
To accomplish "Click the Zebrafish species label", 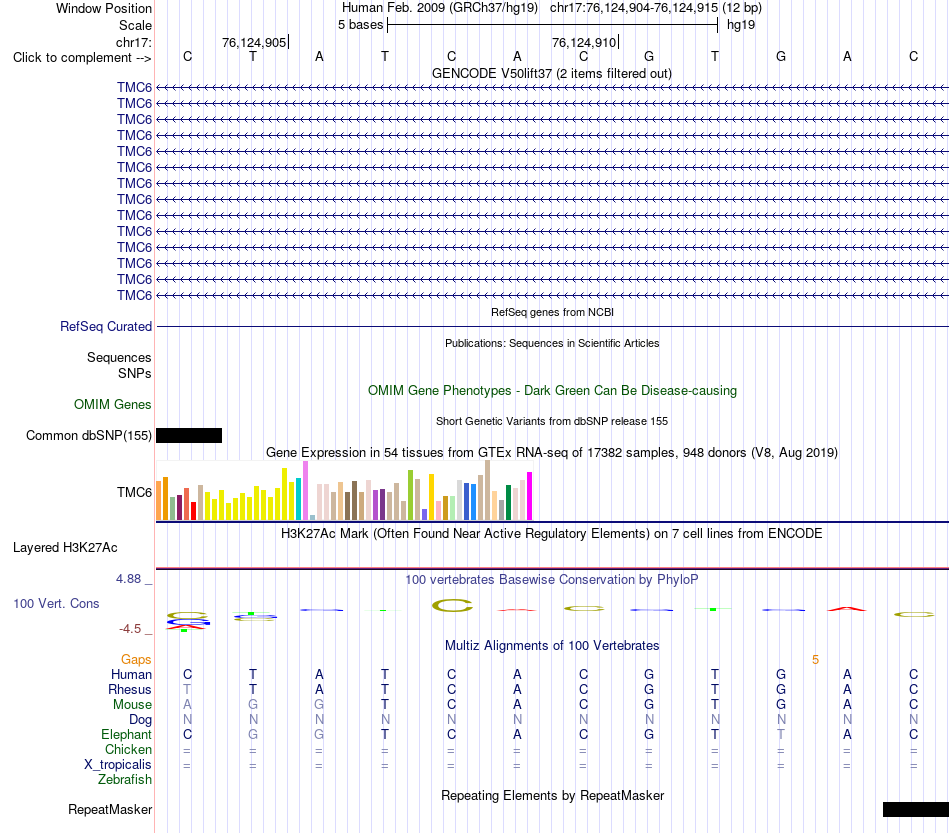I will tap(125, 780).
